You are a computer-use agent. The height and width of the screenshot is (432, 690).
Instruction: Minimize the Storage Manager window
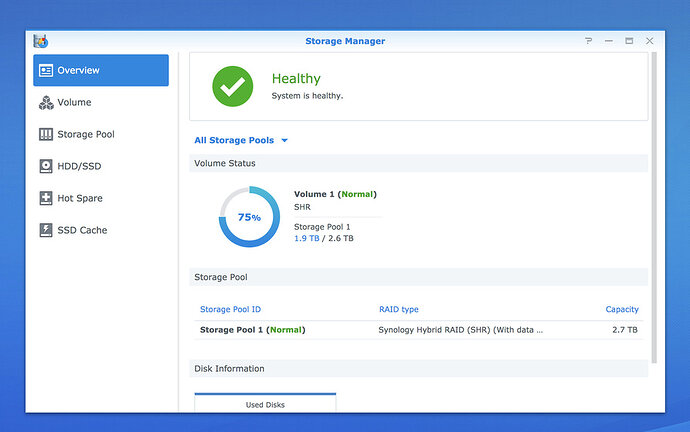coord(609,41)
